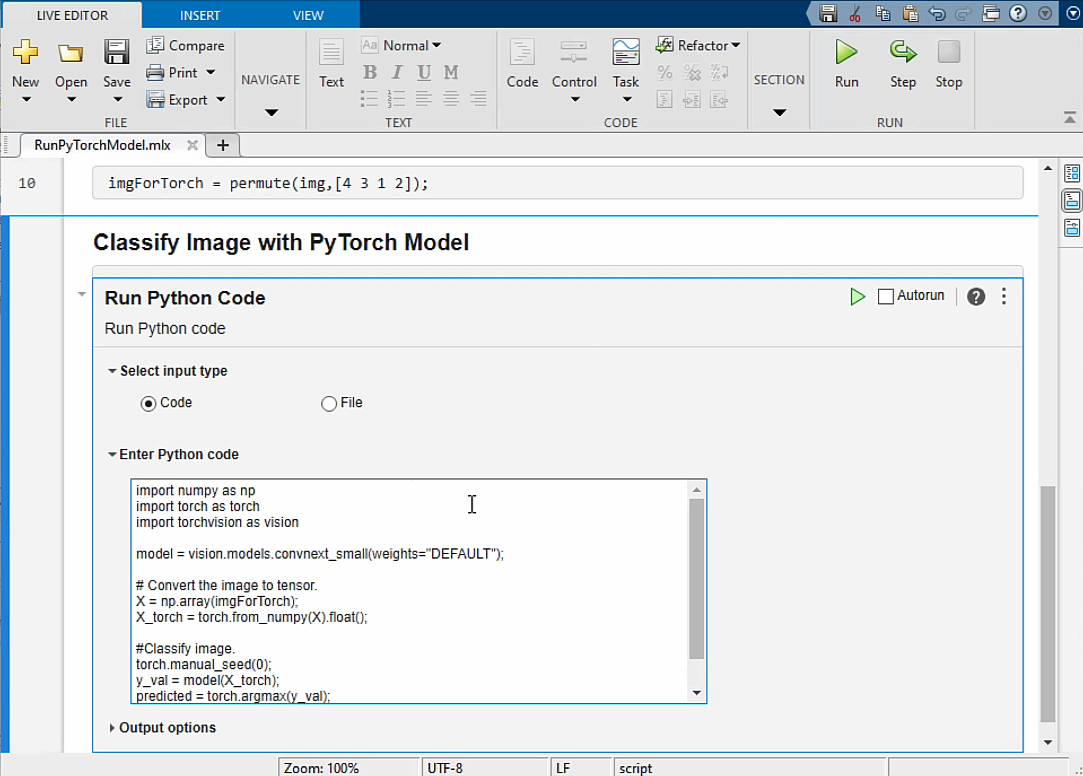Click the Print icon
The height and width of the screenshot is (776, 1083).
(x=155, y=72)
